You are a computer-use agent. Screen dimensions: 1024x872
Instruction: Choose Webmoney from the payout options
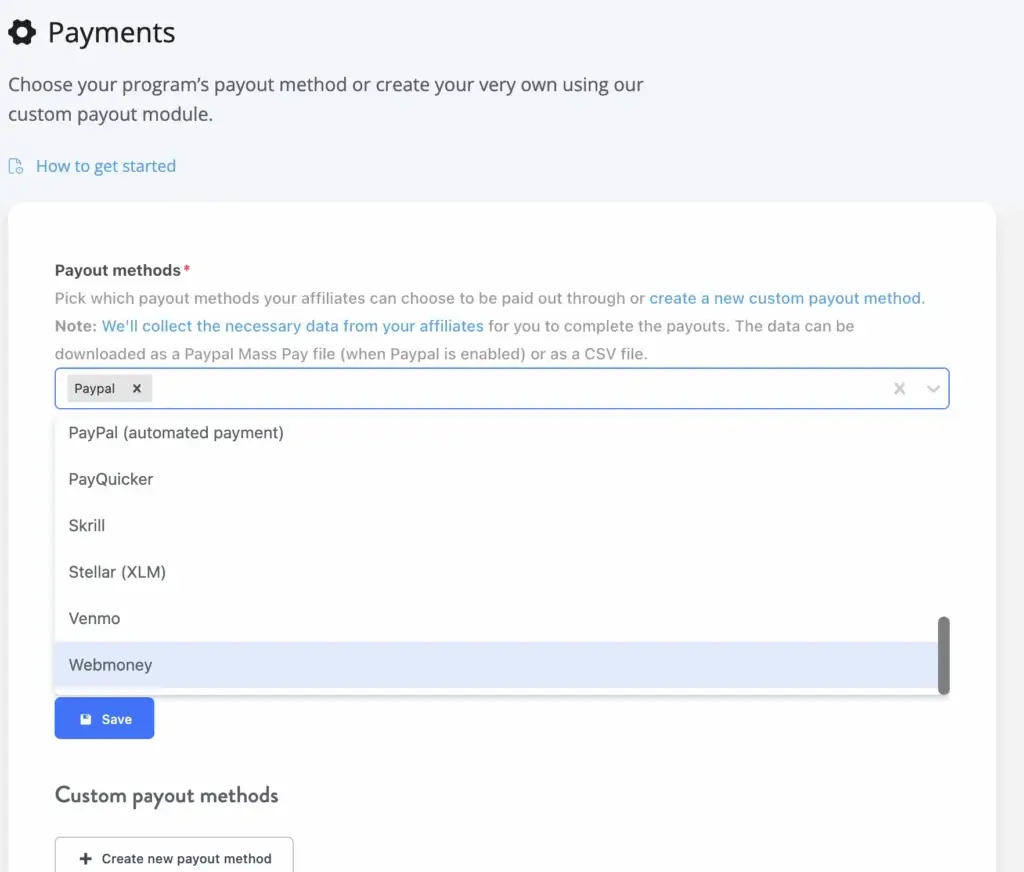[x=110, y=664]
